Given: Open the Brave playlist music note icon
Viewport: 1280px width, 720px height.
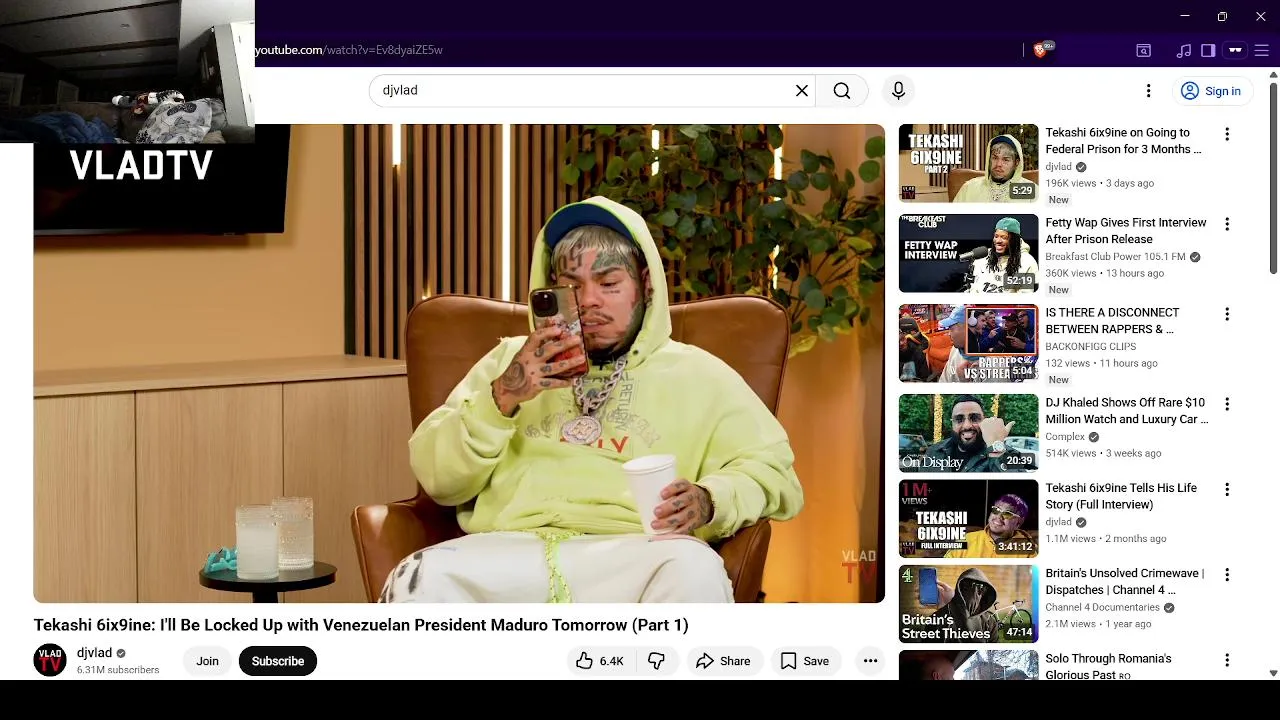Looking at the screenshot, I should (1184, 50).
